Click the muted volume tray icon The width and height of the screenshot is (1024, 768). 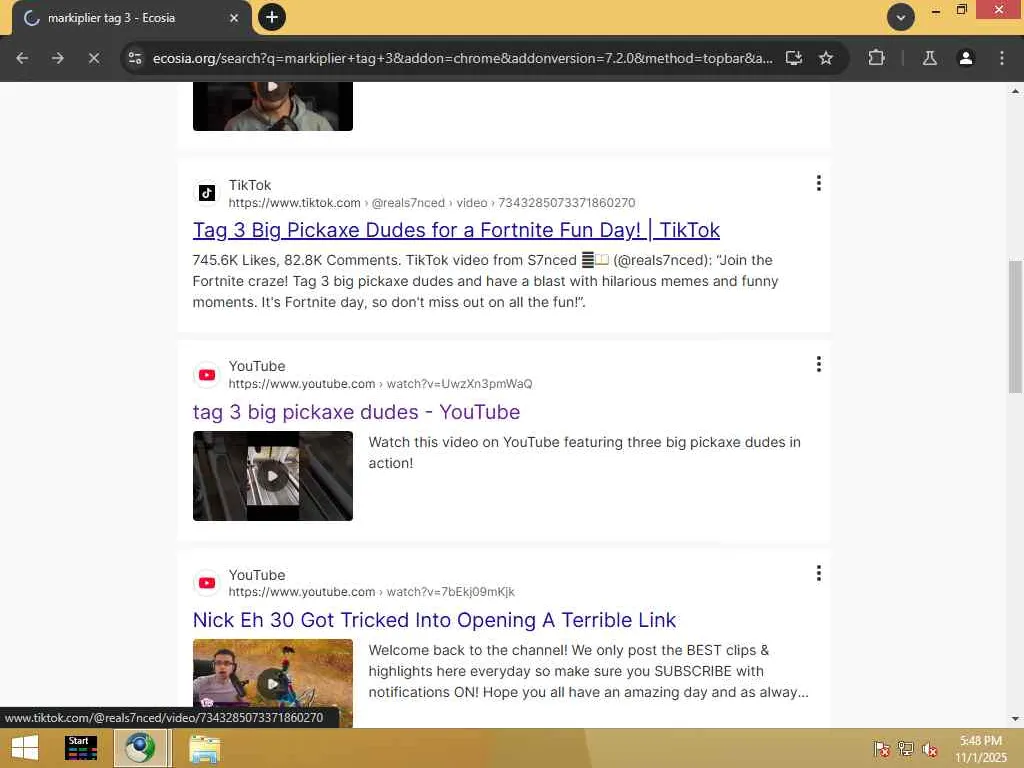[x=929, y=749]
